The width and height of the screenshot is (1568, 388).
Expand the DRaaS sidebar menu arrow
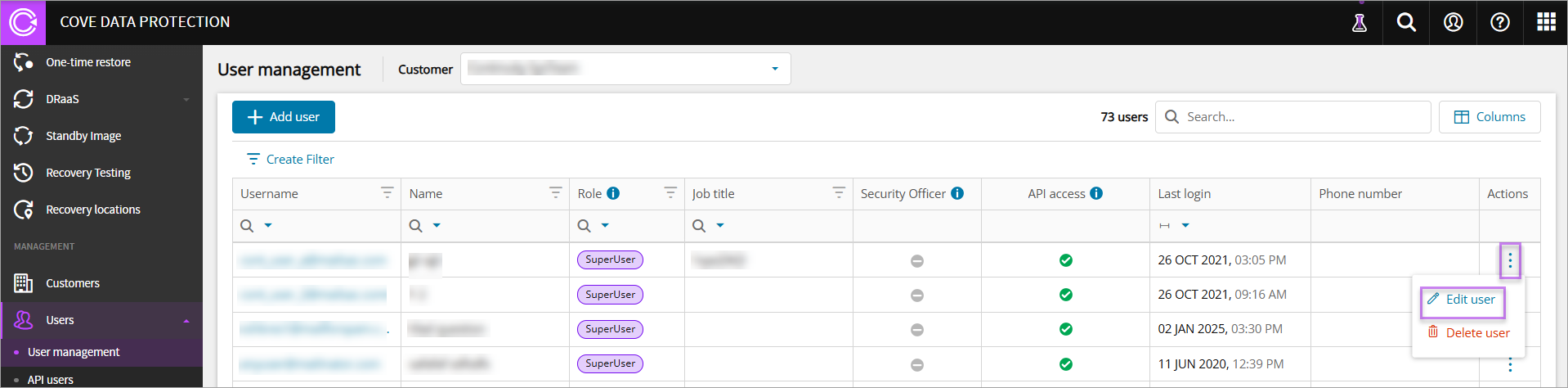(x=186, y=100)
